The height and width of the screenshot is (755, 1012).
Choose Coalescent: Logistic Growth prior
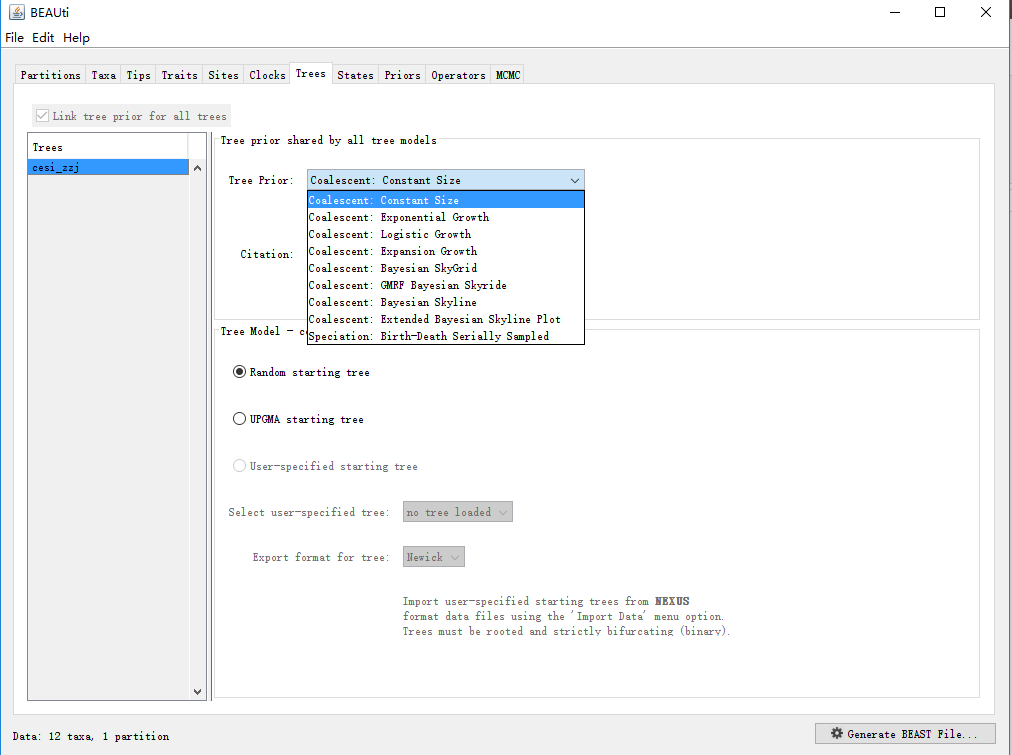point(445,234)
